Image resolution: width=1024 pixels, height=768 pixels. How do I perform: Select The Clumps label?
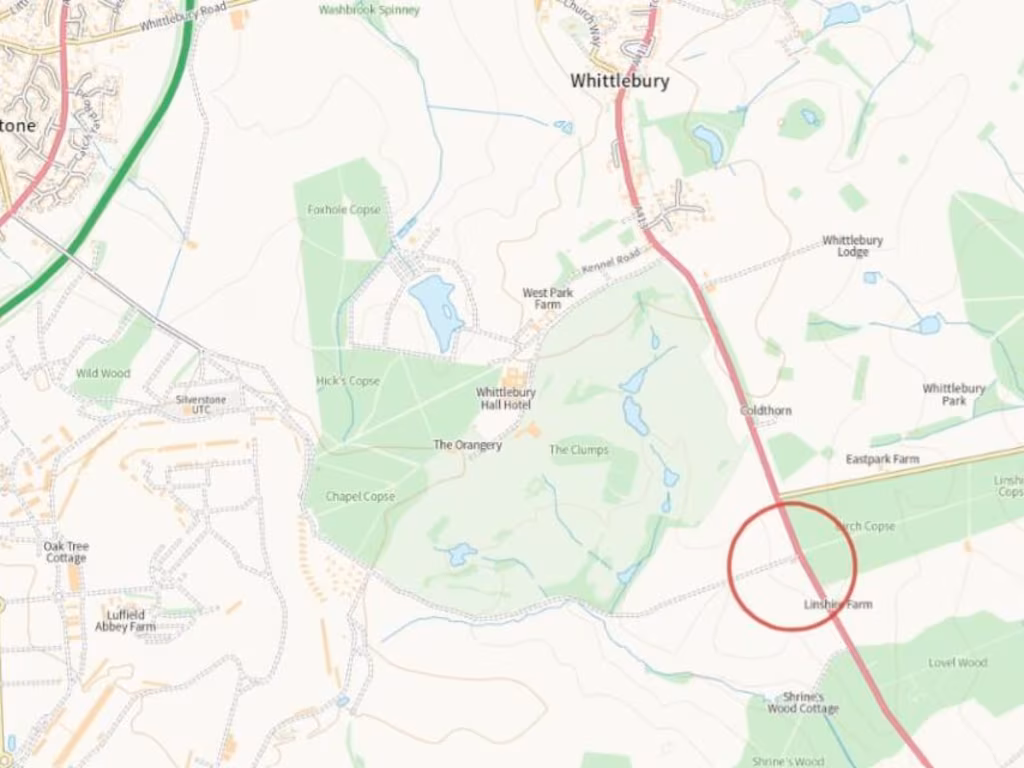(579, 450)
